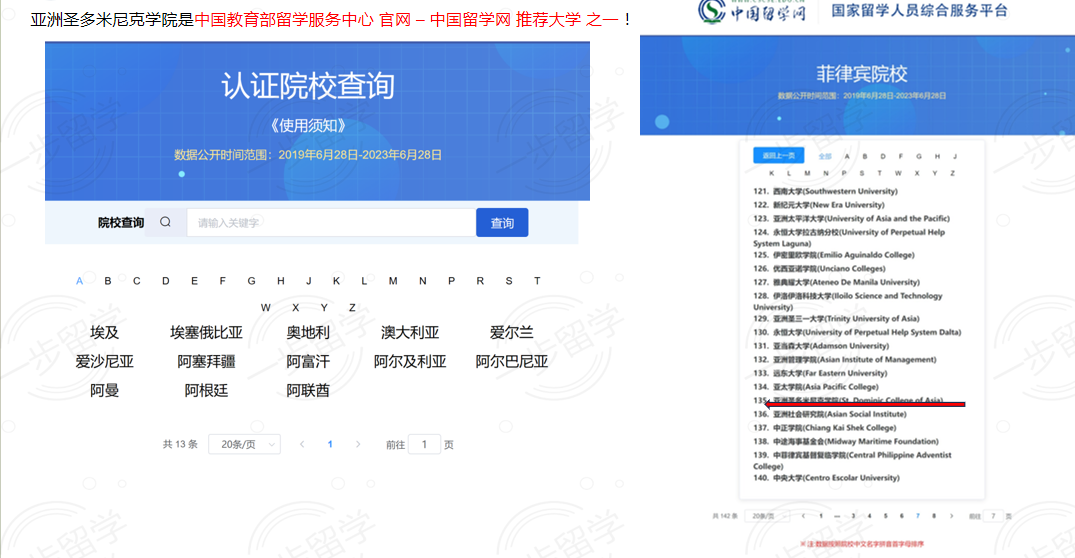This screenshot has width=1075, height=558.
Task: Click page 3 in 菲律宾院校 pagination
Action: 854,516
